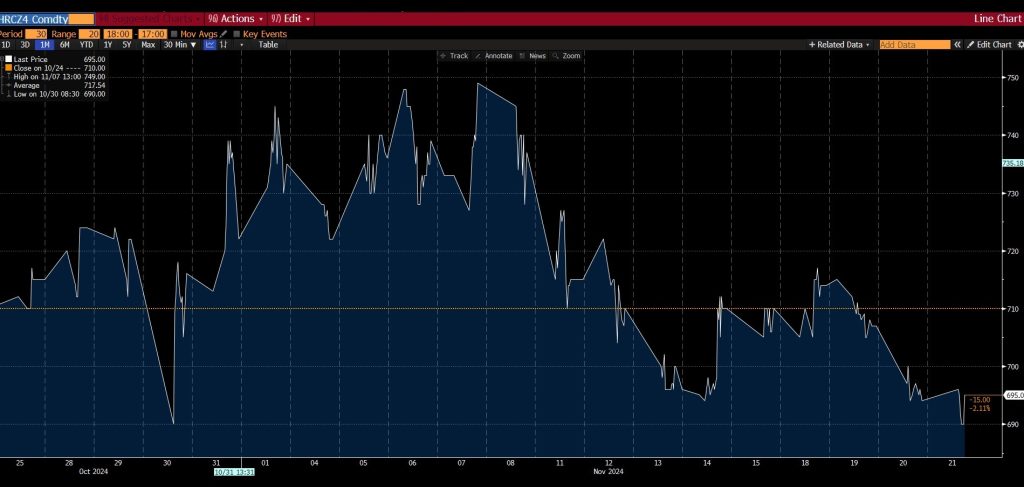Switch to the 6M time range
Screen dimensions: 1024x487
click(64, 45)
